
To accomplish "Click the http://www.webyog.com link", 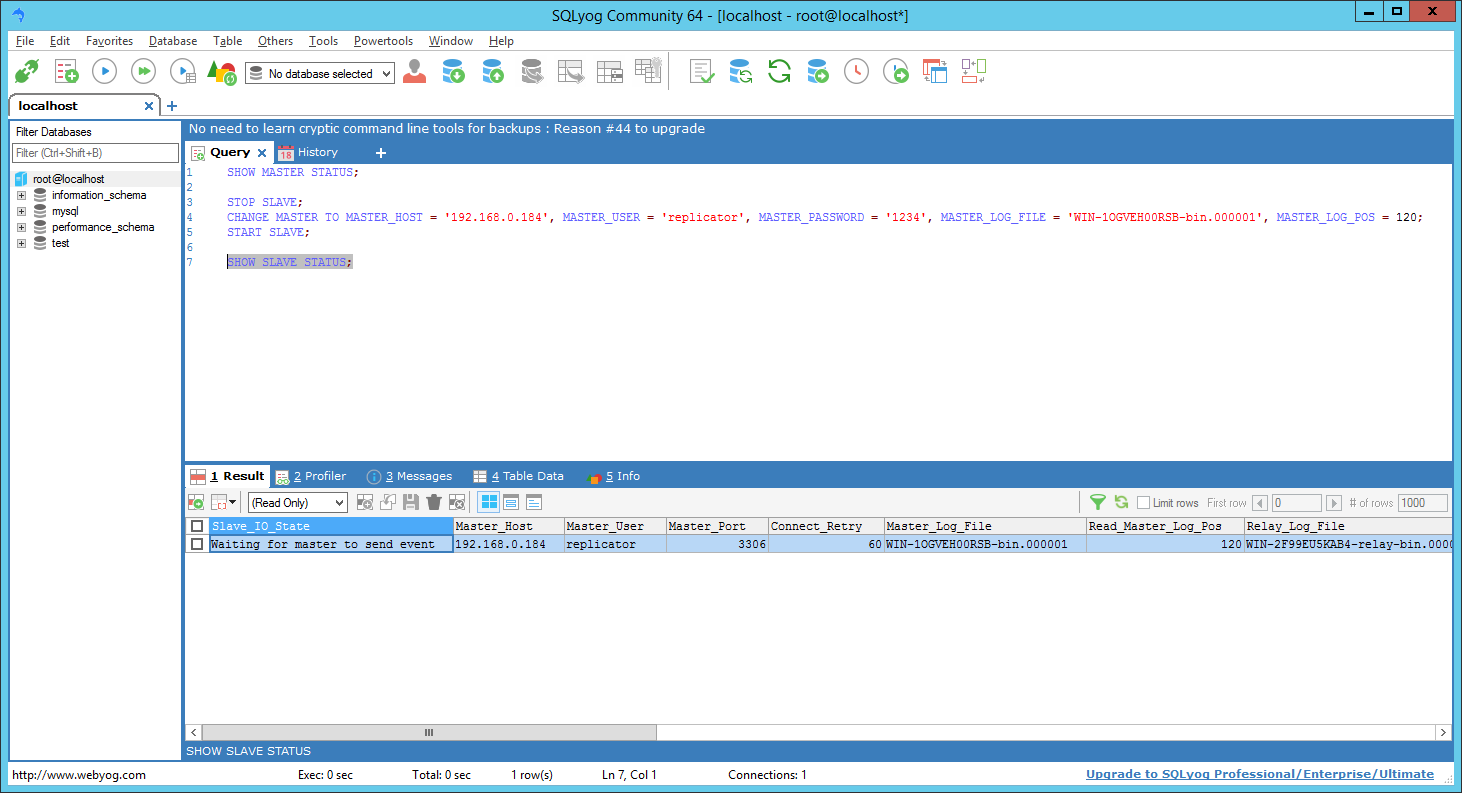I will click(x=79, y=775).
